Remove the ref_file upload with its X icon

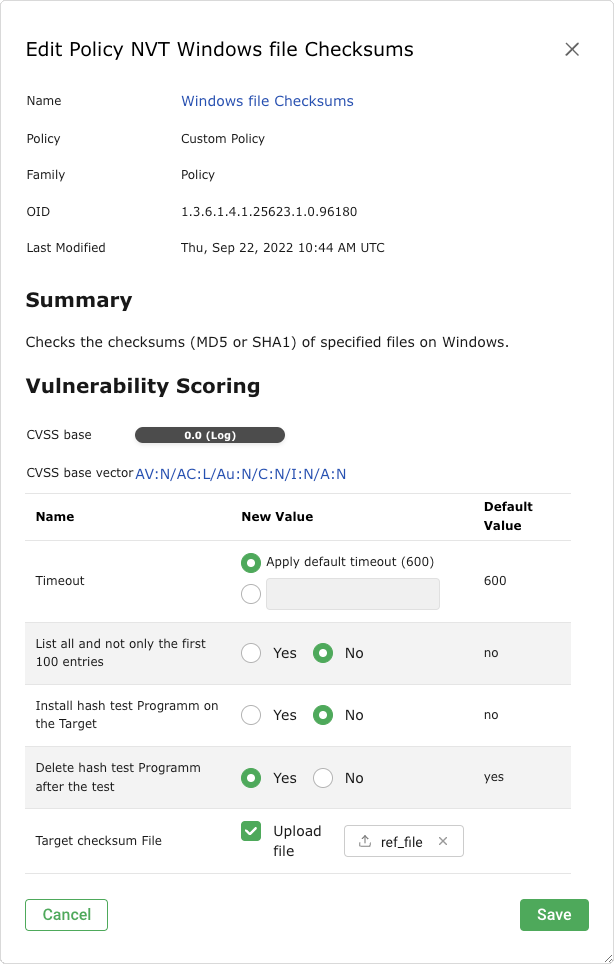click(x=443, y=842)
